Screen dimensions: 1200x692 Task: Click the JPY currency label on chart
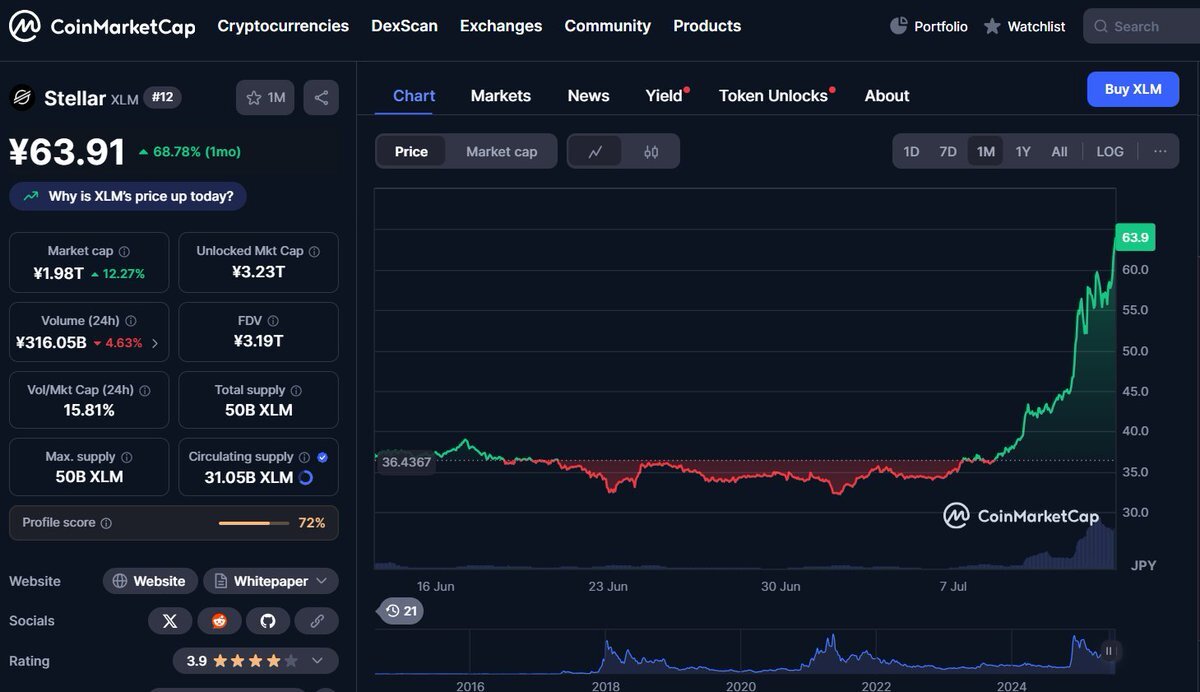pos(1143,566)
